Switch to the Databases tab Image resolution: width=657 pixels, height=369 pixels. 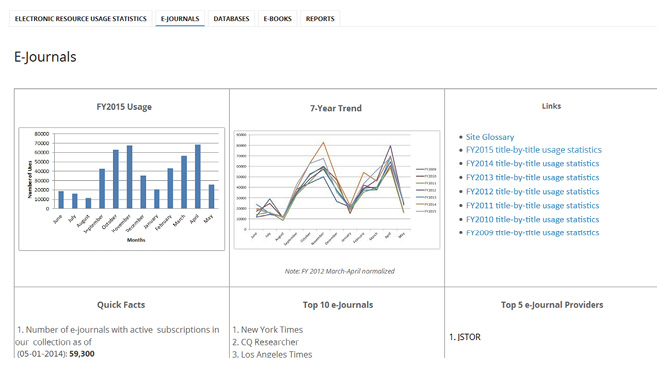(x=231, y=18)
